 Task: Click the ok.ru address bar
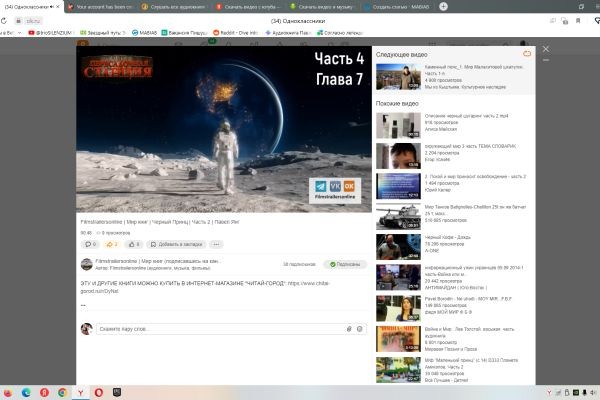point(33,21)
